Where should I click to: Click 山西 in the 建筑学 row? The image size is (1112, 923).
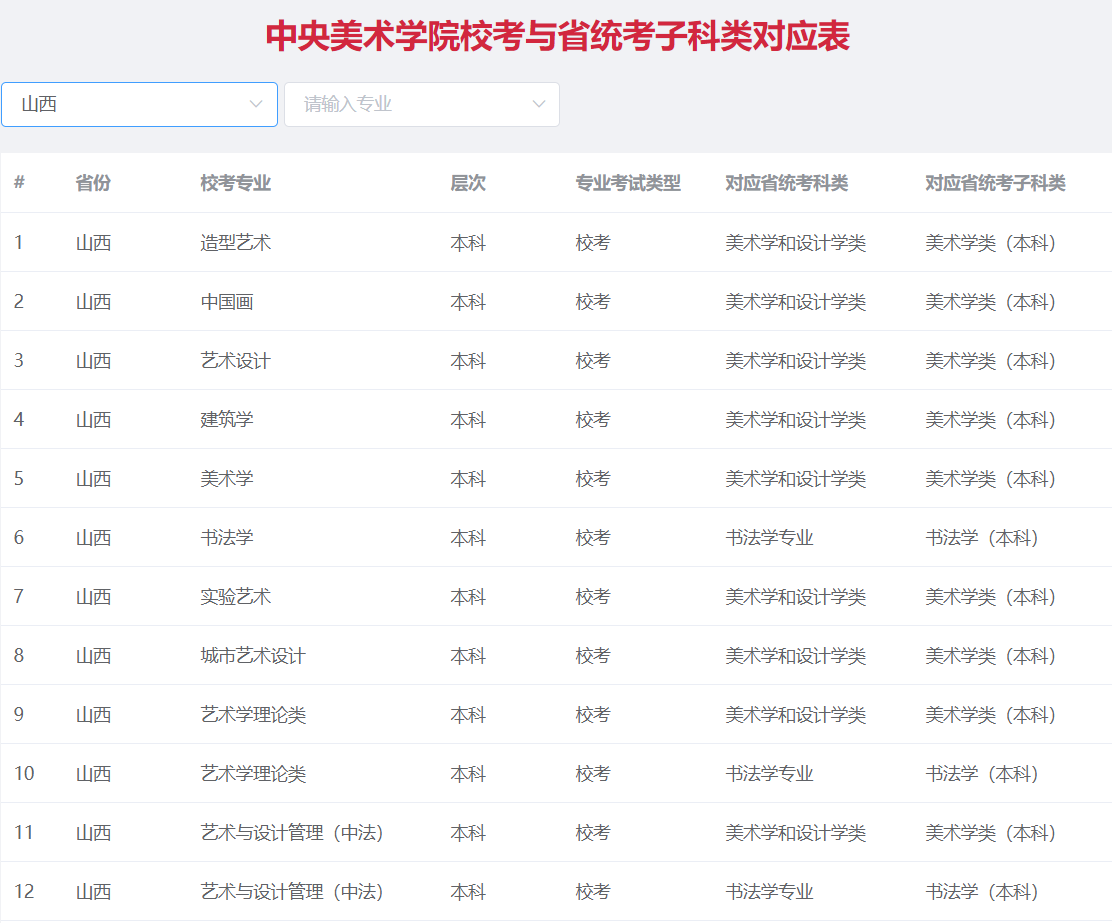coord(94,419)
